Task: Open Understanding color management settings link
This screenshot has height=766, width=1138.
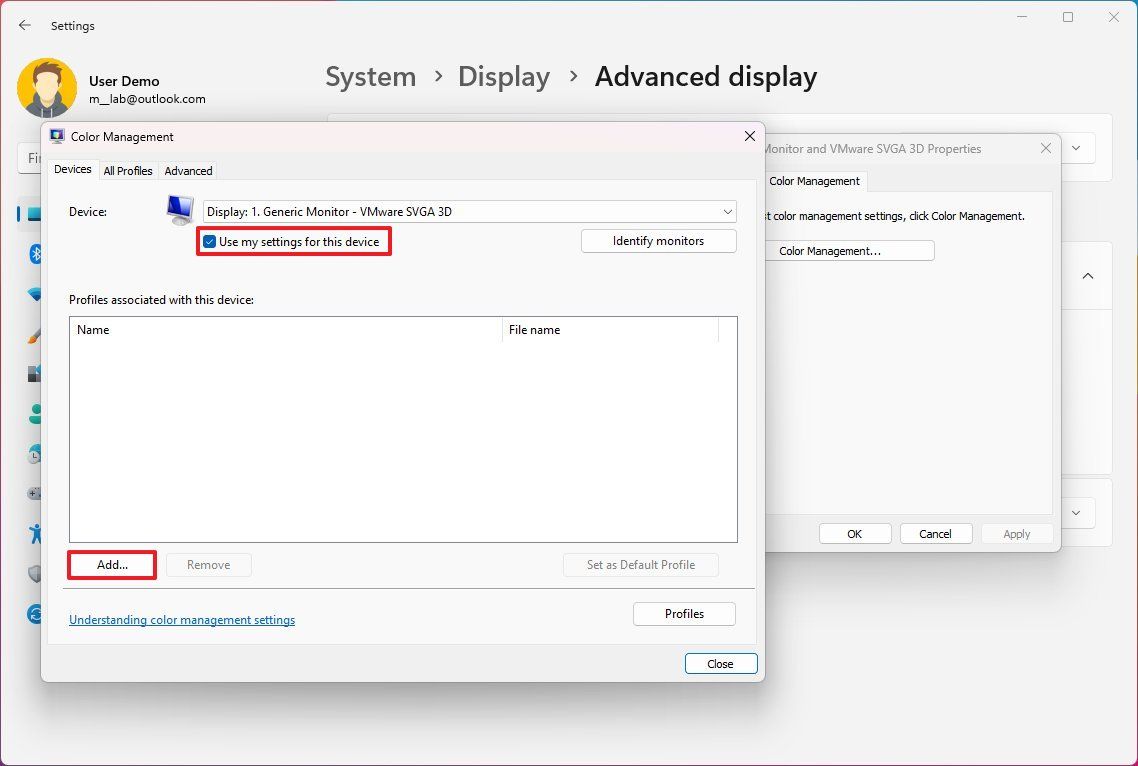Action: [181, 619]
